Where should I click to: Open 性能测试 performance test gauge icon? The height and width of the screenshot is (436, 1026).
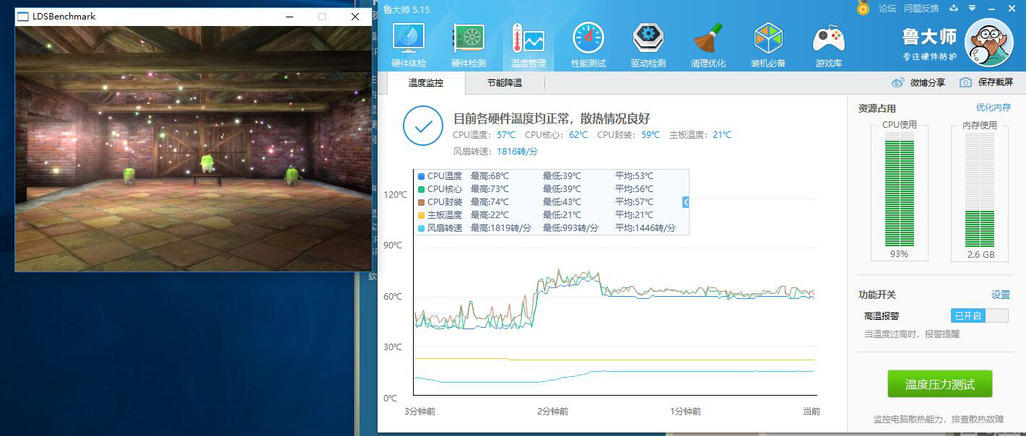588,46
